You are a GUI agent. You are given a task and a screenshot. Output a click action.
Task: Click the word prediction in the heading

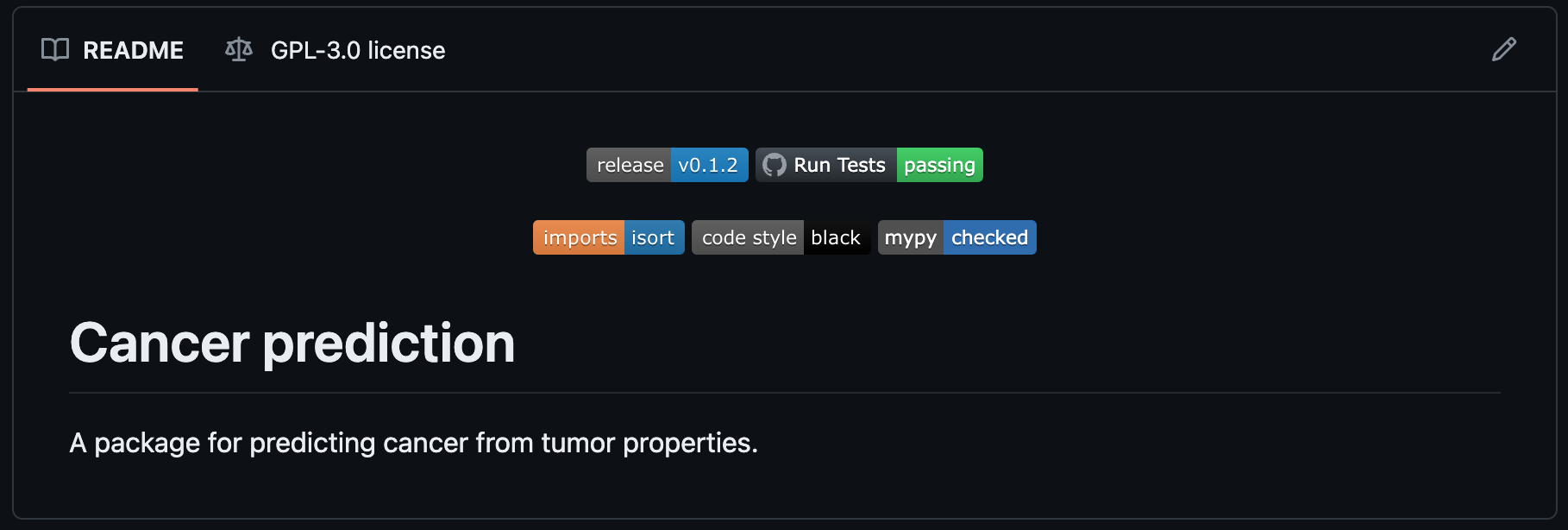click(388, 344)
